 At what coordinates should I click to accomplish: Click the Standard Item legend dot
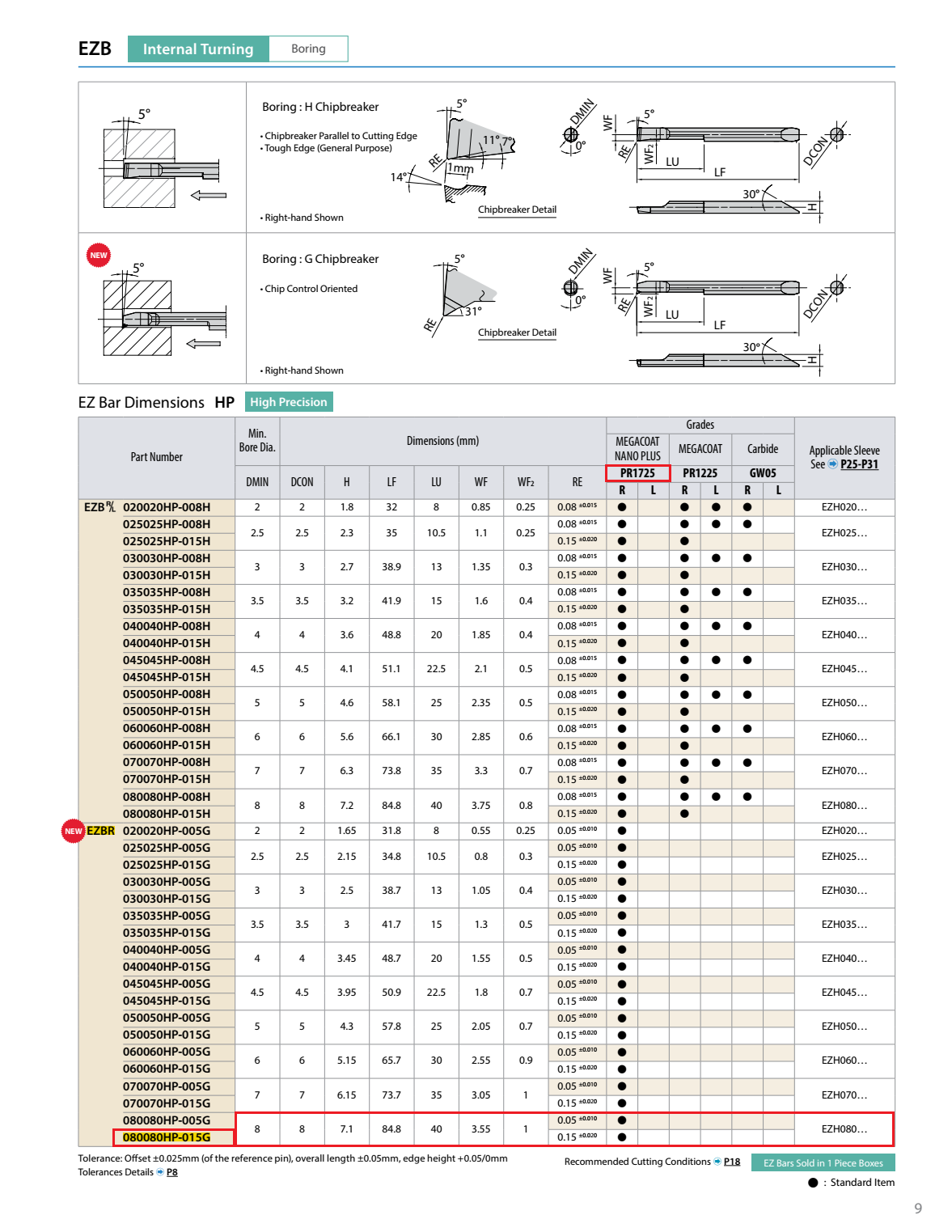coord(813,1183)
